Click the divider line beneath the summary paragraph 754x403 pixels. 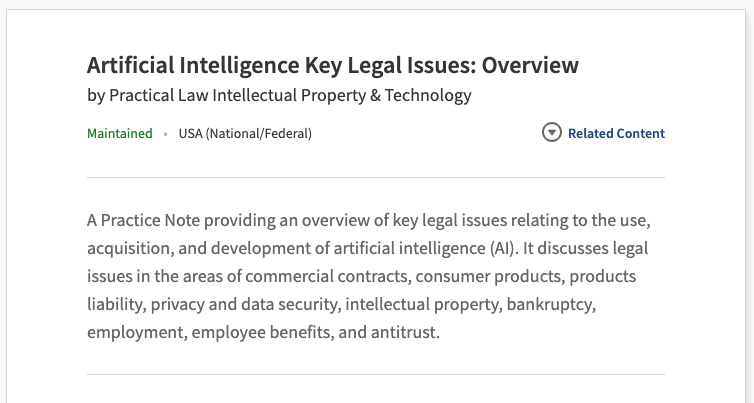(376, 374)
